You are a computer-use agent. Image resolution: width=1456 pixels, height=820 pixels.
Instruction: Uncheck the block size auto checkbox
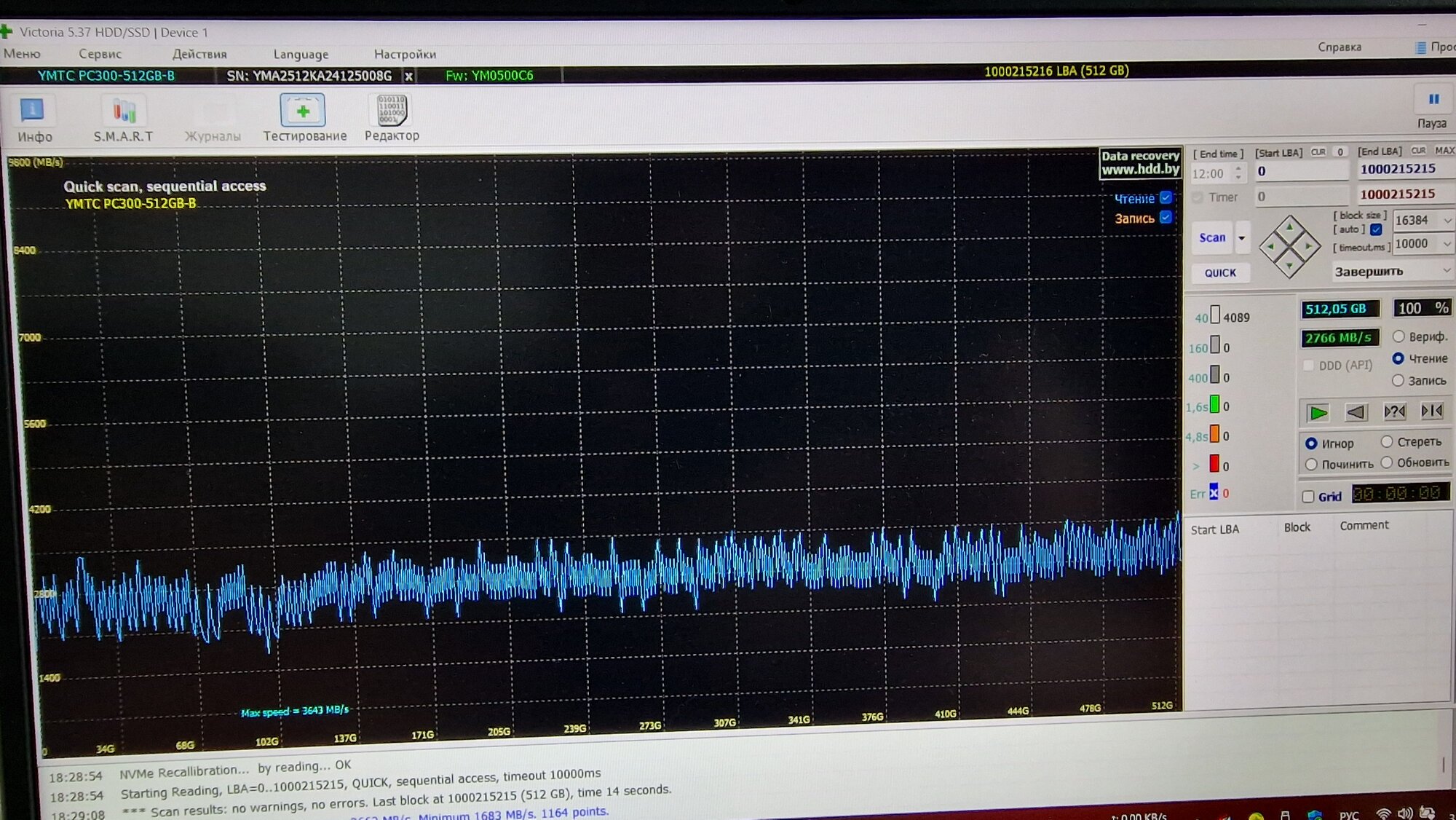pos(1376,229)
